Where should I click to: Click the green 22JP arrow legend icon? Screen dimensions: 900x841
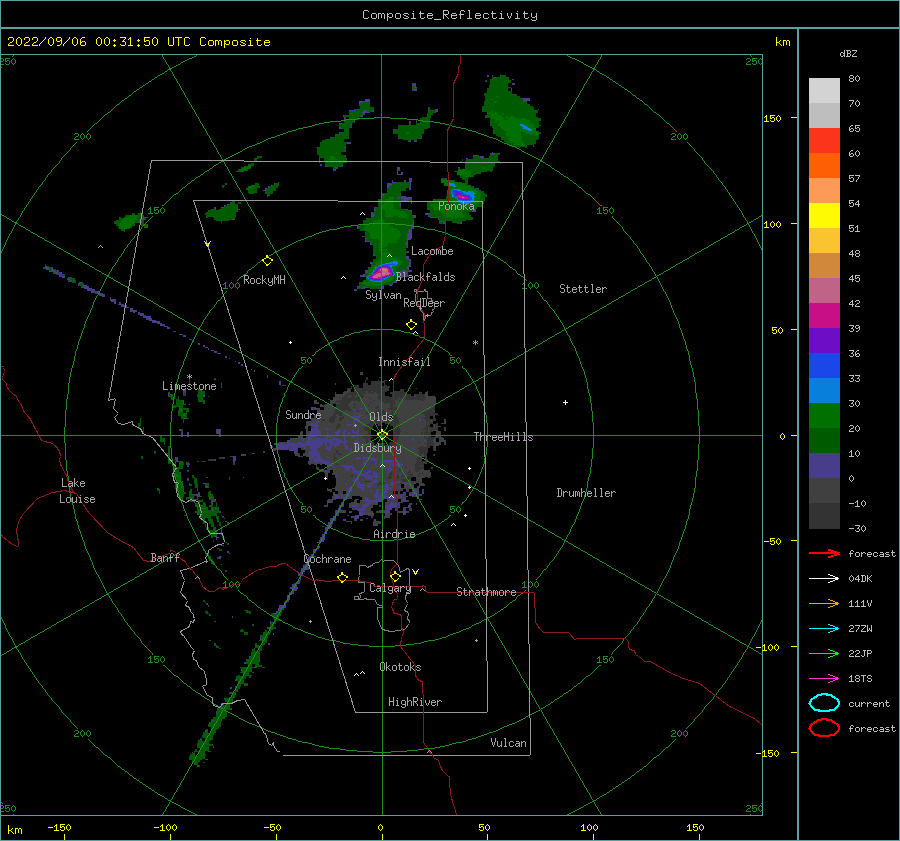[824, 653]
